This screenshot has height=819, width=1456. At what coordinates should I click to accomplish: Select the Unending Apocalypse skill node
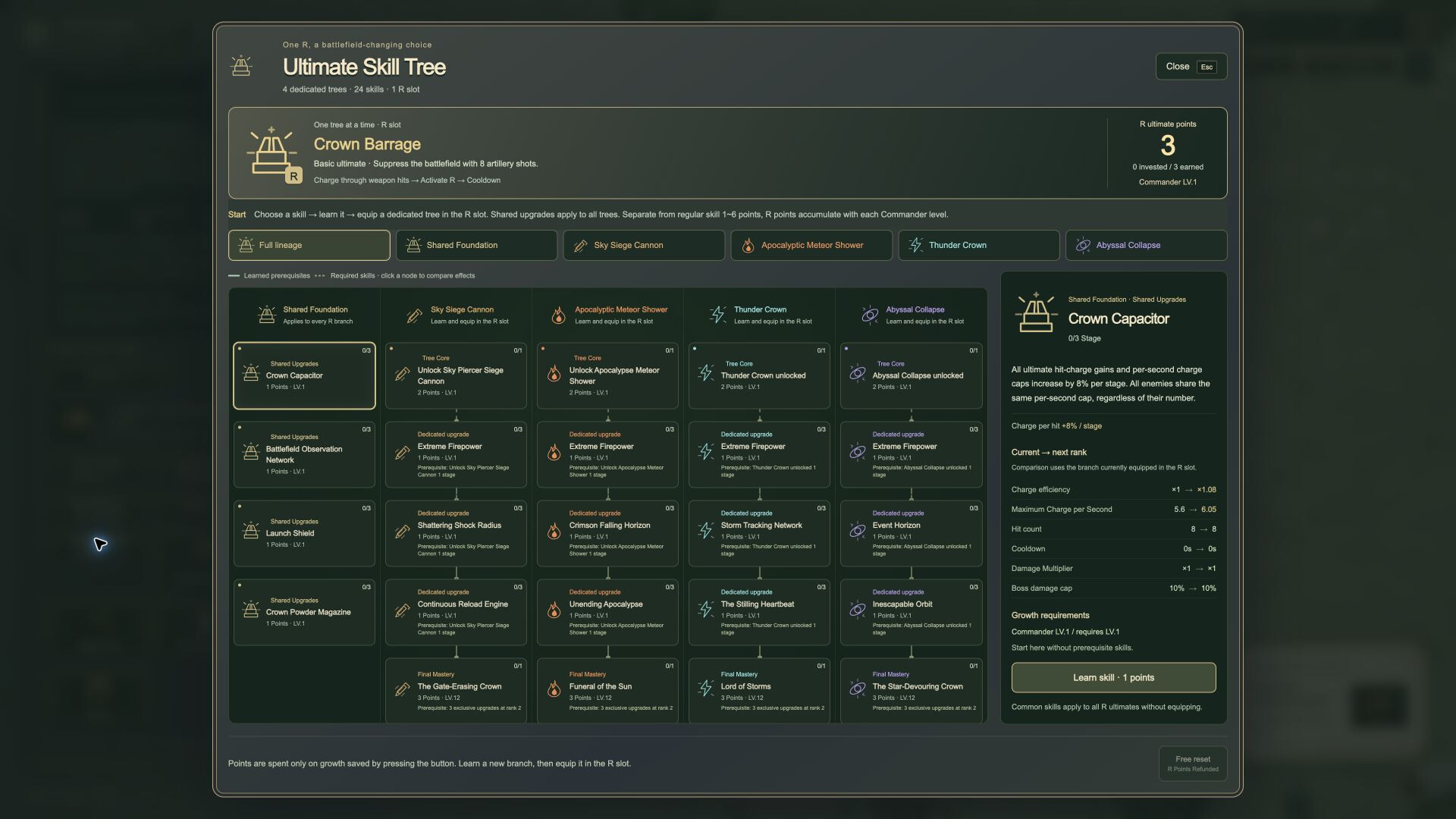[x=607, y=612]
